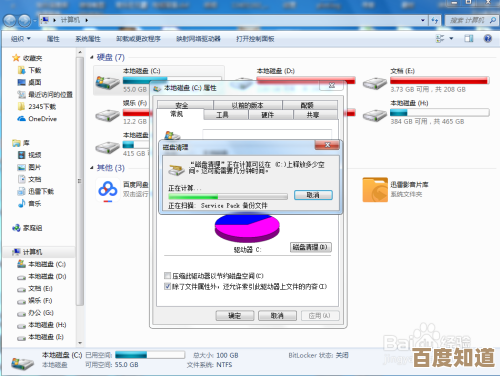
Task: Click 确定 in properties dialog
Action: click(235, 315)
